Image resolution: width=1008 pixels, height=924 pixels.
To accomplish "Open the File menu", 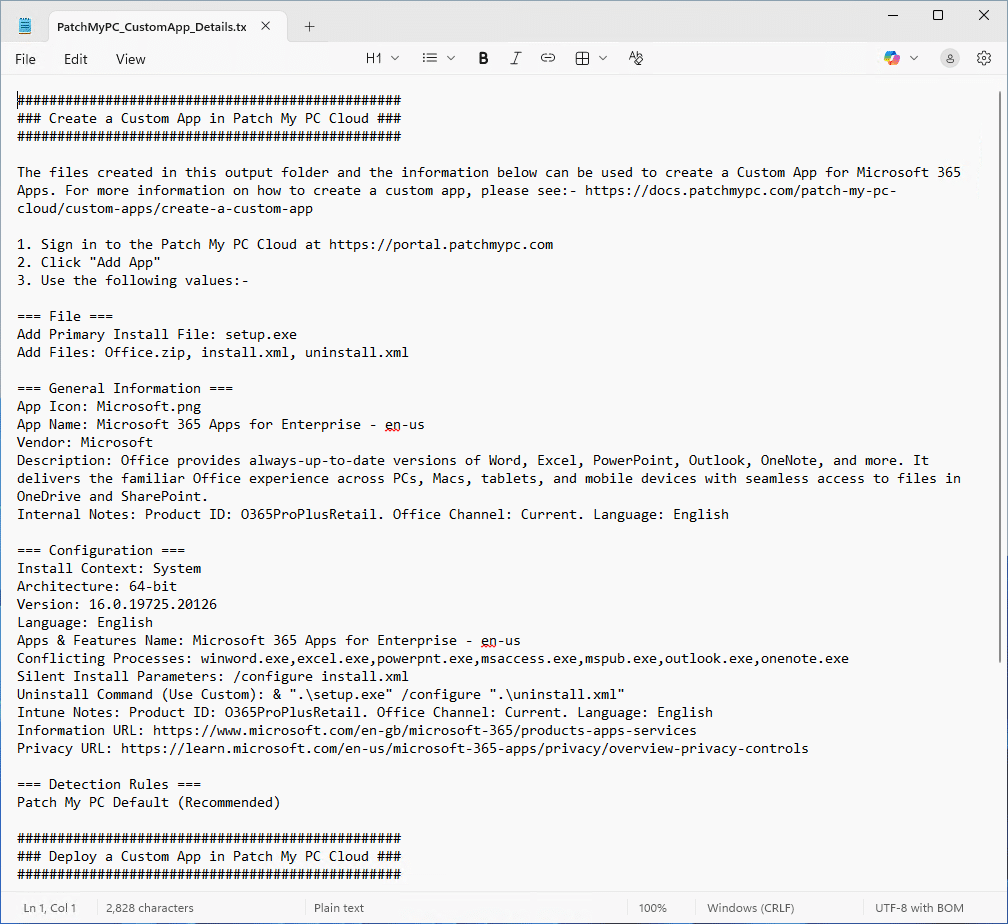I will tap(25, 59).
